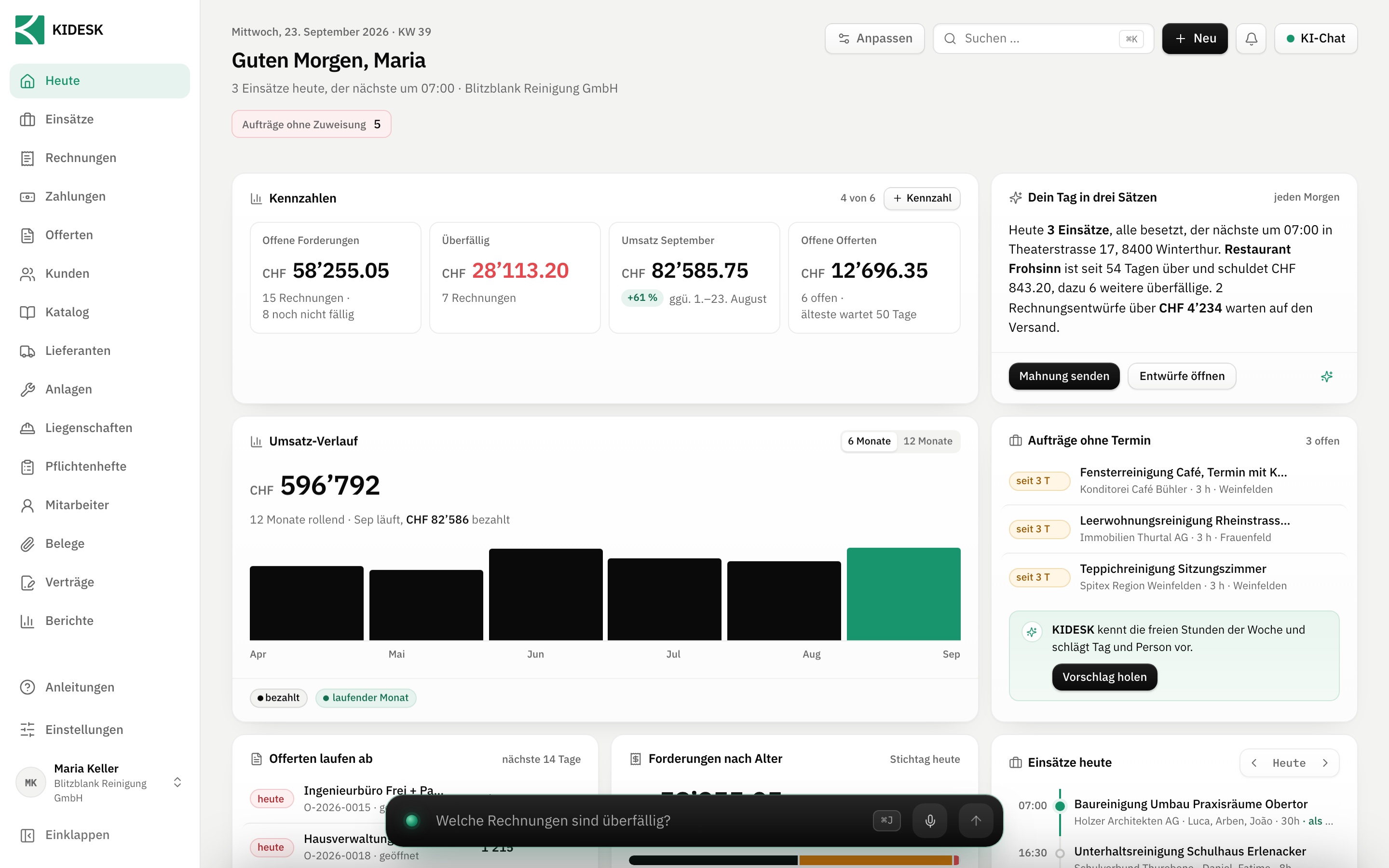Viewport: 1389px width, 868px height.
Task: Click Mahnung senden
Action: pyautogui.click(x=1064, y=376)
